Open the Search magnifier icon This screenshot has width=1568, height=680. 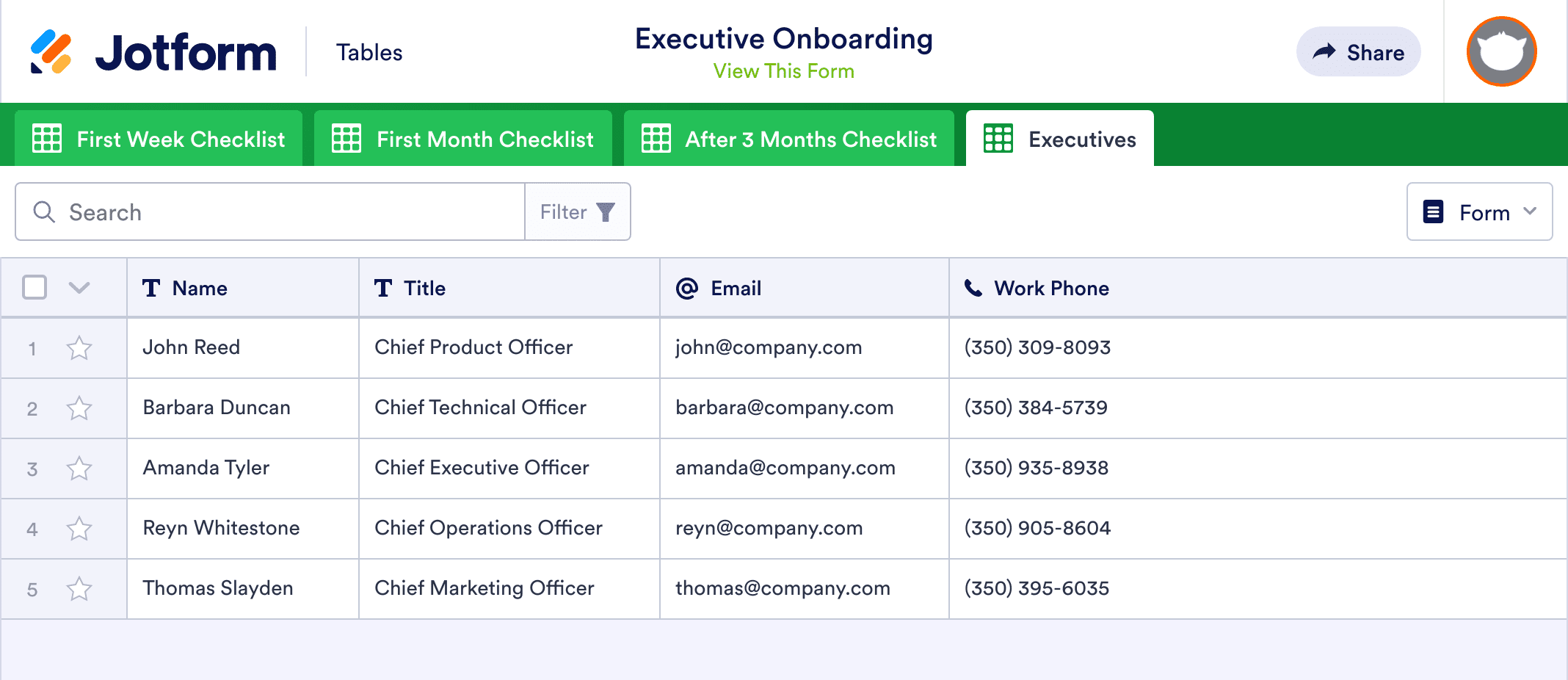[44, 211]
